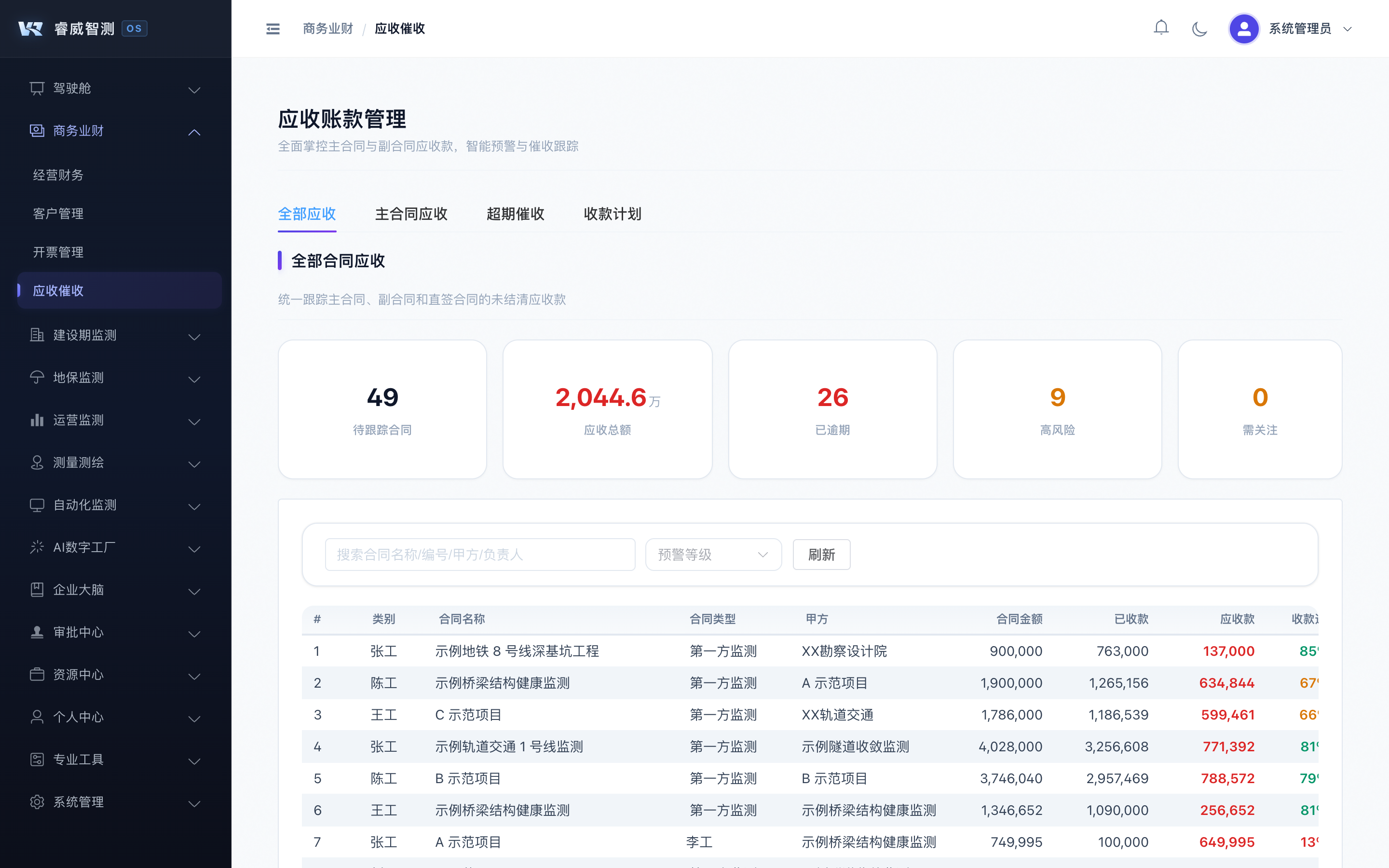Click the 驾驶舱 sidebar icon
This screenshot has height=868, width=1389.
[37, 88]
